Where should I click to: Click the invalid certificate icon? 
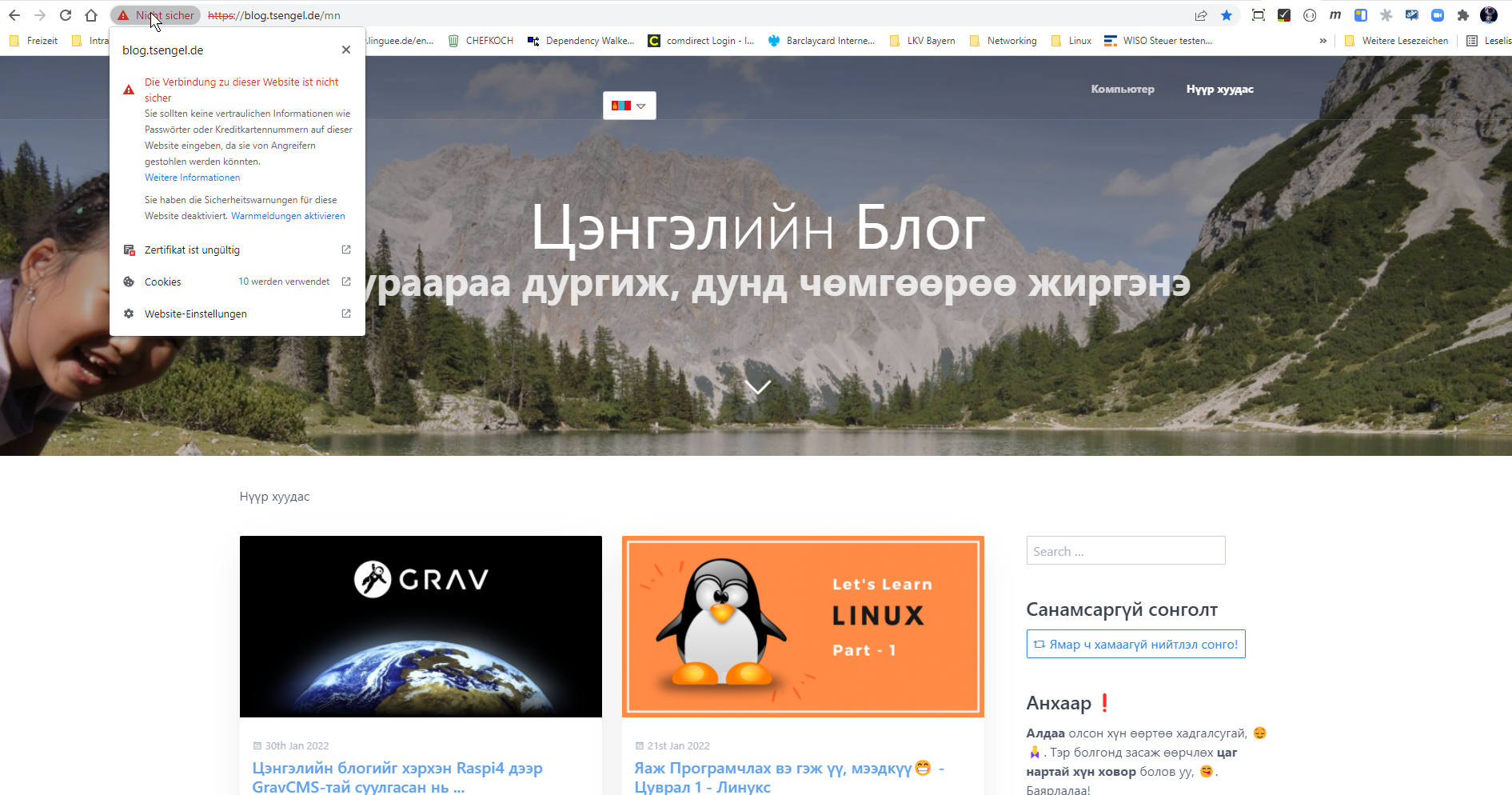[129, 250]
